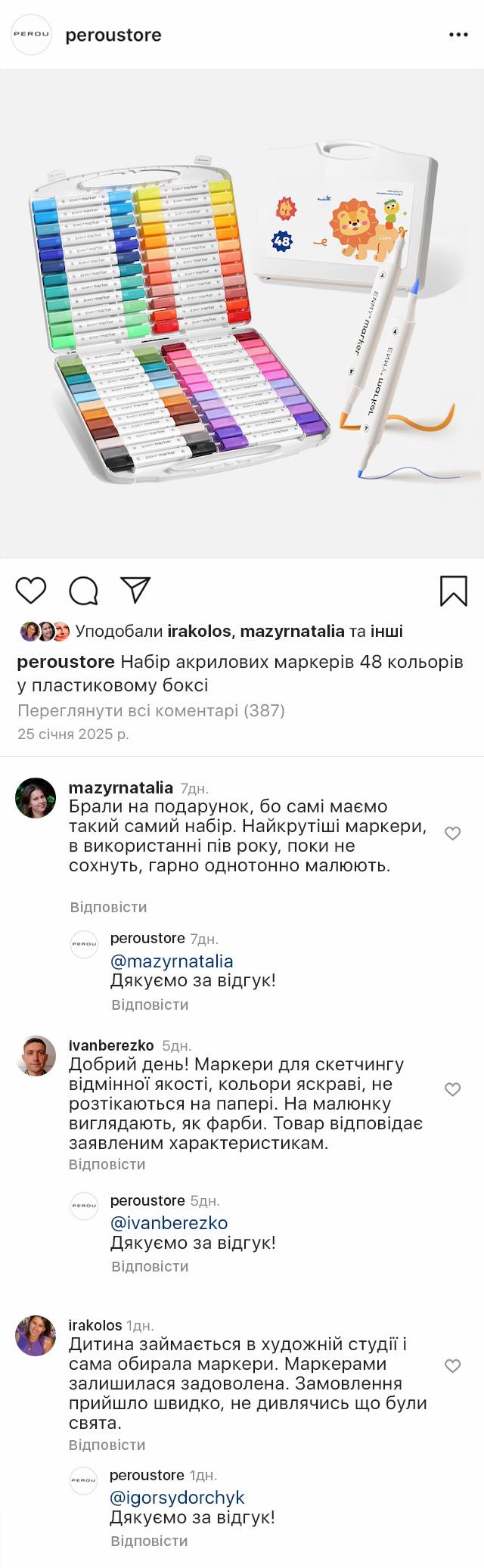Open the three-dot post options menu
The height and width of the screenshot is (1568, 484).
tap(458, 35)
